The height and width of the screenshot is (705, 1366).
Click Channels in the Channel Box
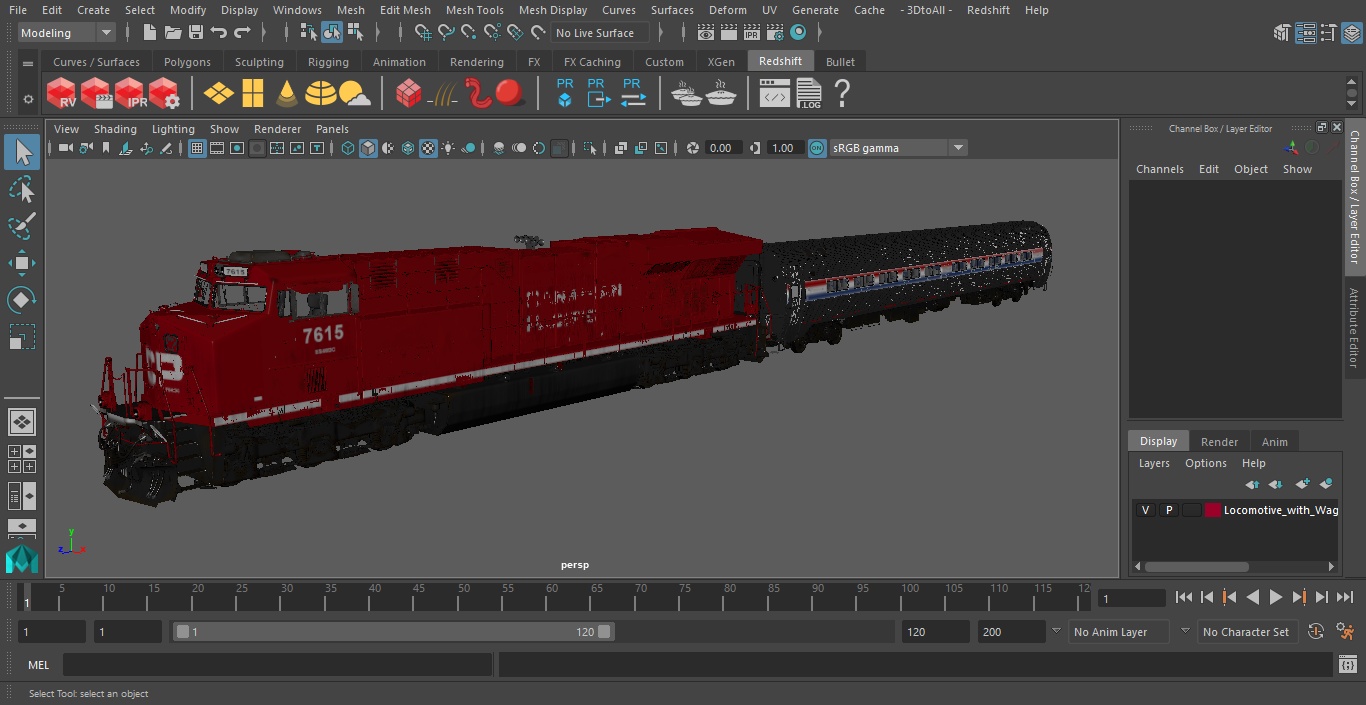(x=1159, y=169)
